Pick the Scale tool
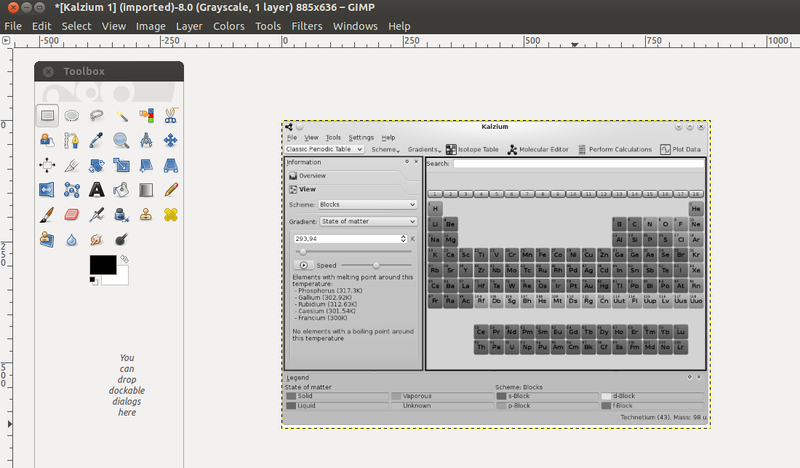 pos(121,165)
